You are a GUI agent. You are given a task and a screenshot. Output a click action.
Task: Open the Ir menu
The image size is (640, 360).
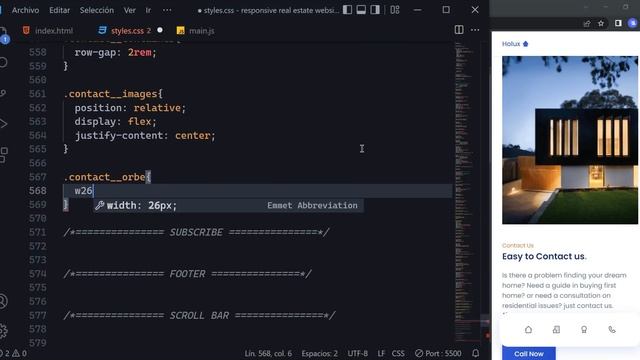pos(148,10)
